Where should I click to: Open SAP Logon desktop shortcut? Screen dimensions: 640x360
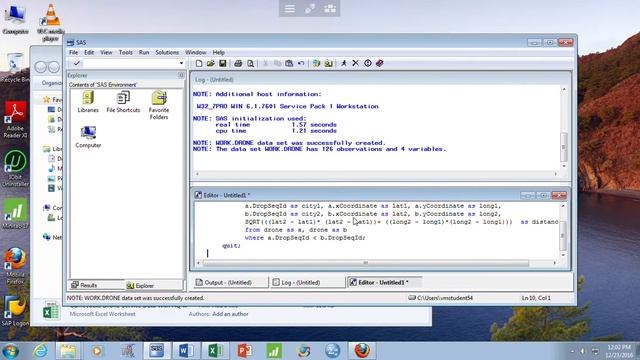(x=15, y=311)
